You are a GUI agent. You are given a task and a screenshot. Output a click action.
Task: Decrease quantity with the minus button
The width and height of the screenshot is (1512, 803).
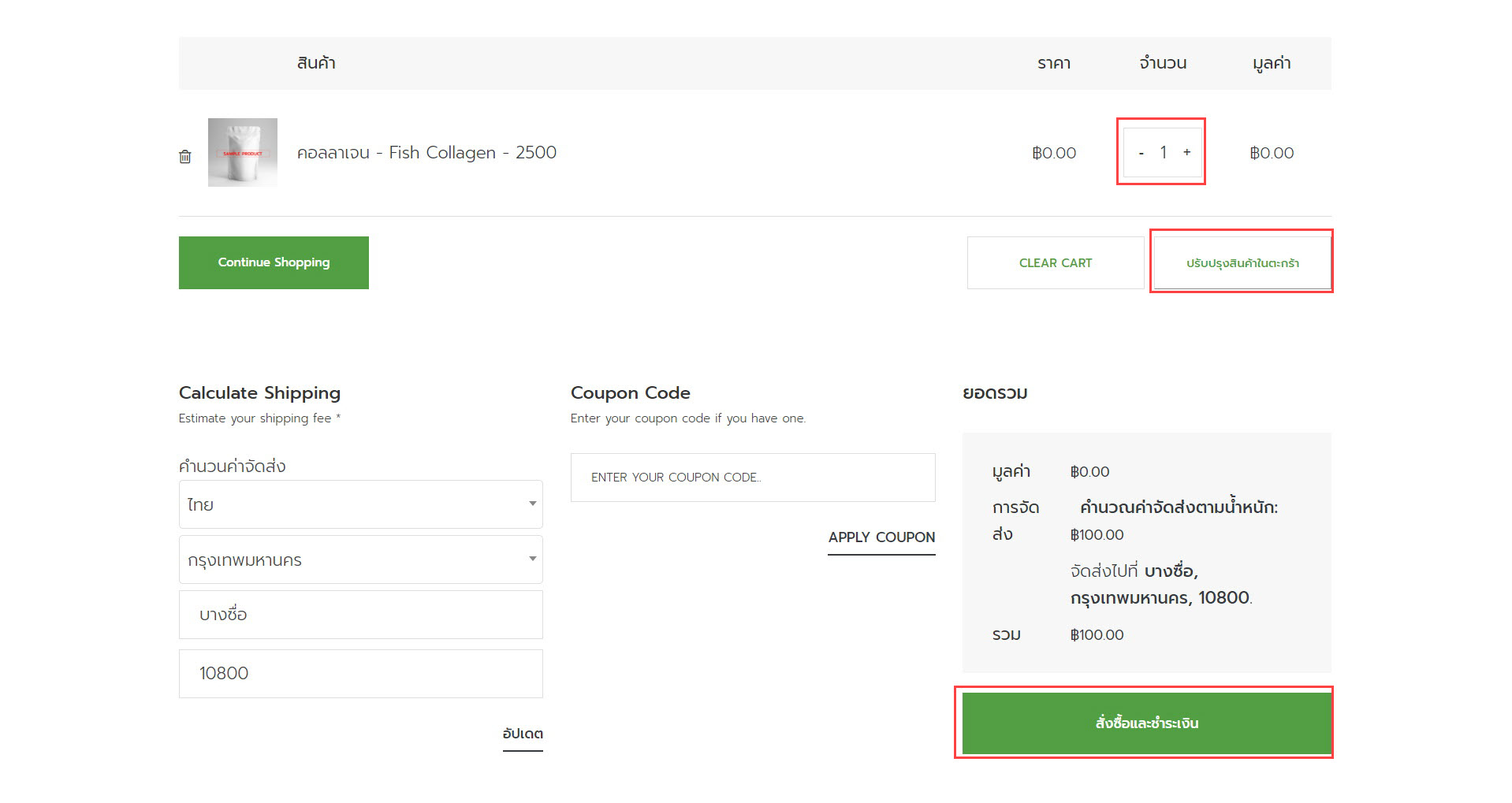point(1141,153)
